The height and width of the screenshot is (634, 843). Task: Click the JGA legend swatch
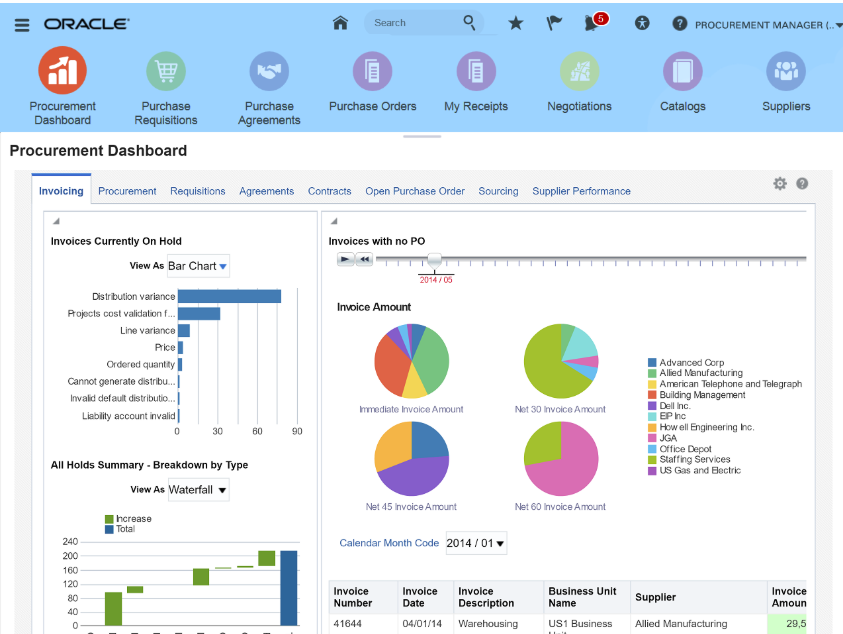pyautogui.click(x=652, y=438)
